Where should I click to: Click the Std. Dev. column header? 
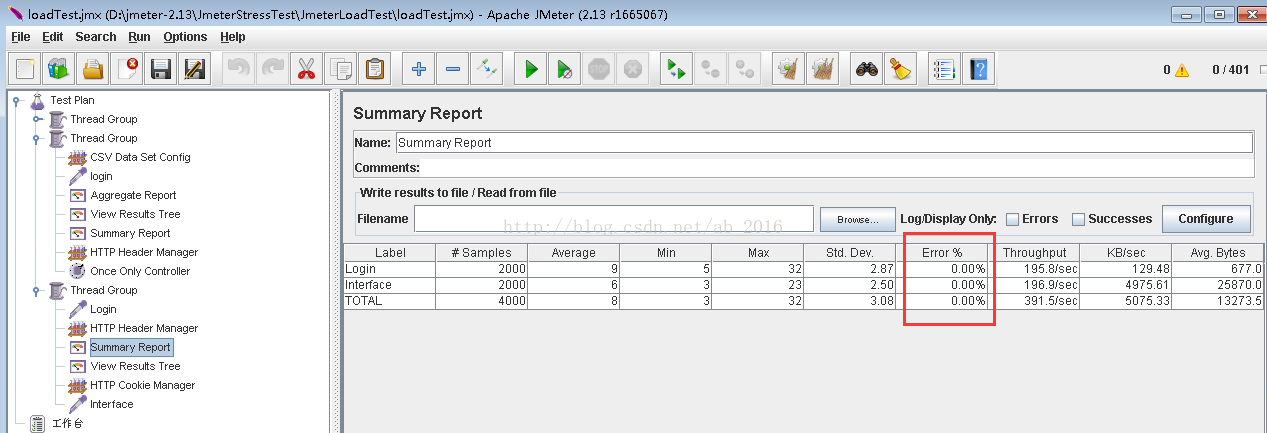pos(850,253)
